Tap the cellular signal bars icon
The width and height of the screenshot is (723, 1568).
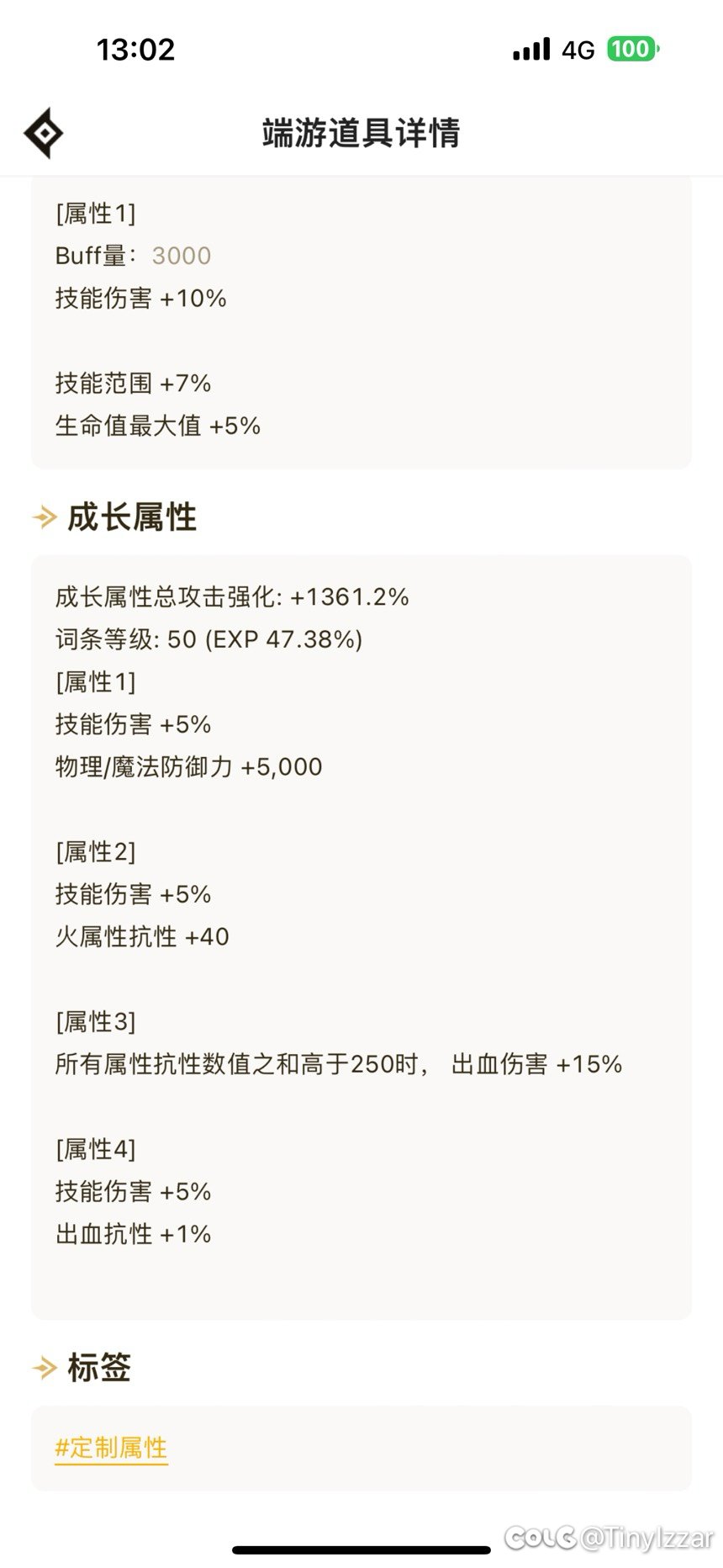pos(531,50)
